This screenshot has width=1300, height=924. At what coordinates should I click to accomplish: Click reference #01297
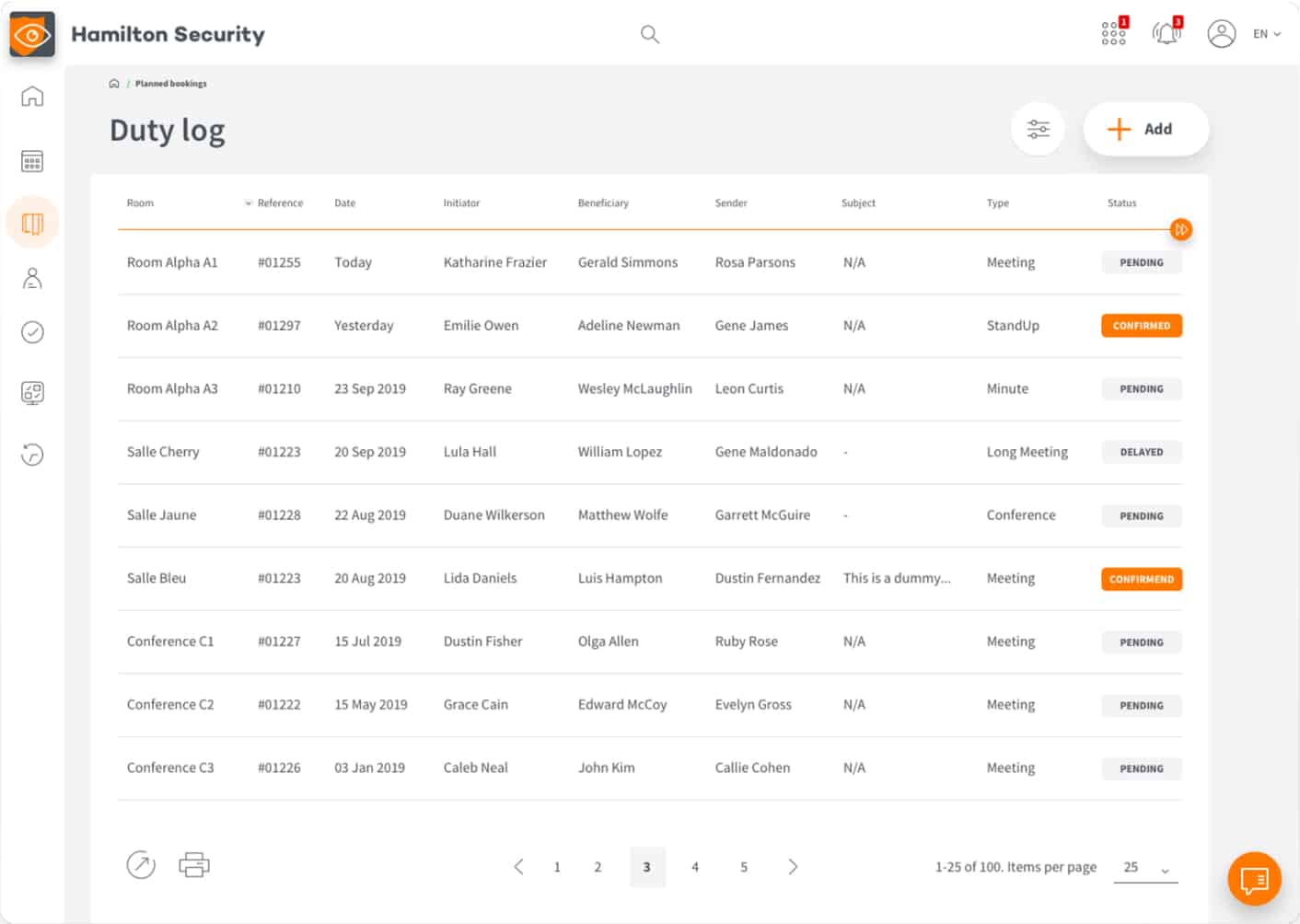coord(279,326)
